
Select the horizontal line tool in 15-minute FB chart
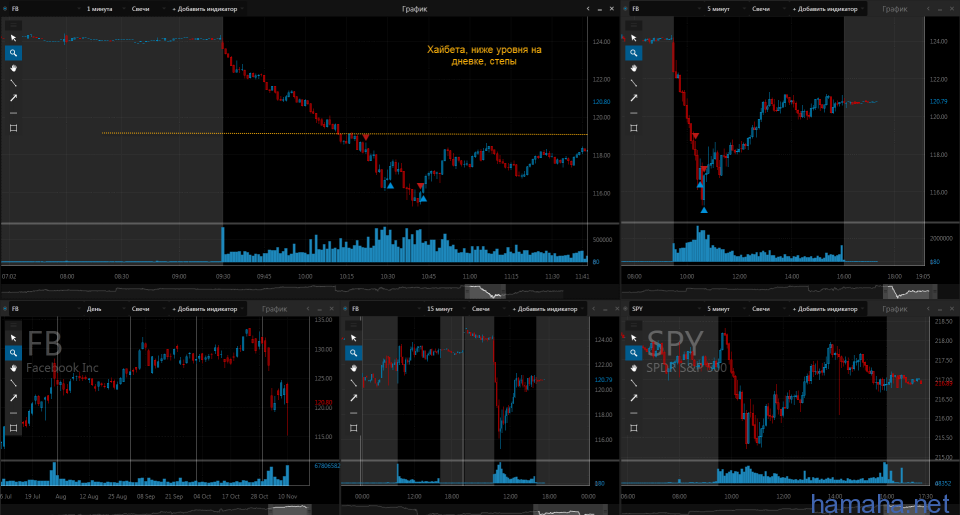point(353,413)
